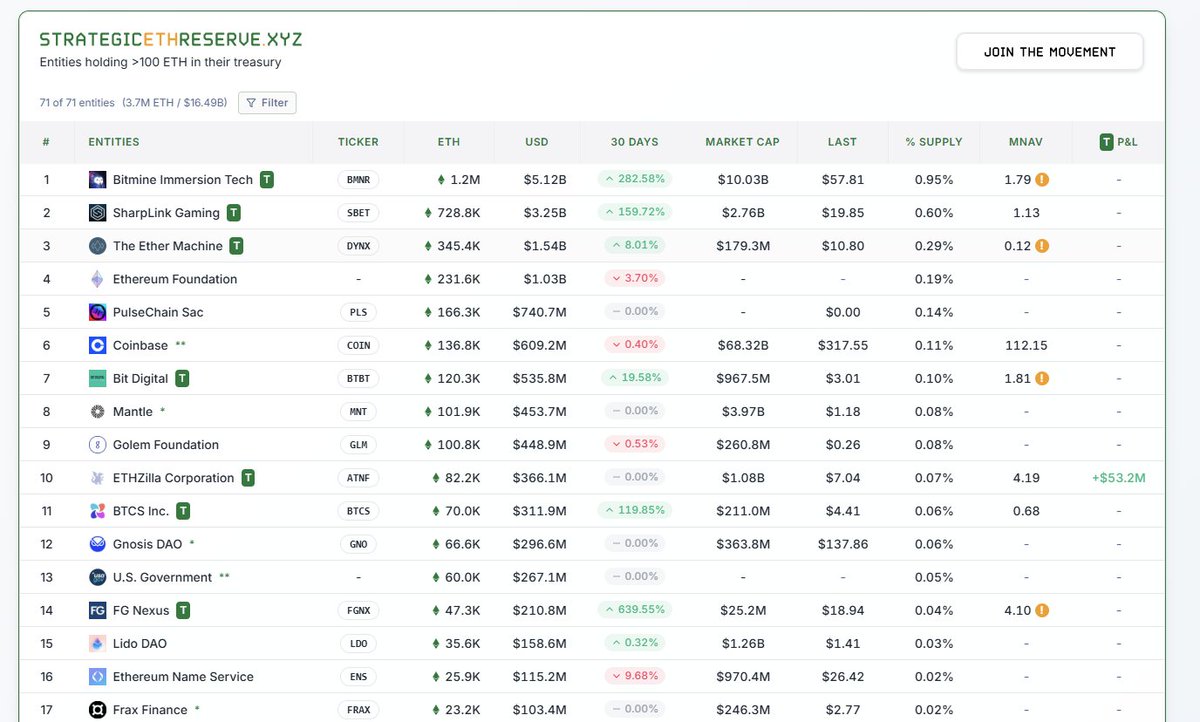Viewport: 1200px width, 722px height.
Task: Sort by the TICKER column header
Action: click(x=358, y=142)
